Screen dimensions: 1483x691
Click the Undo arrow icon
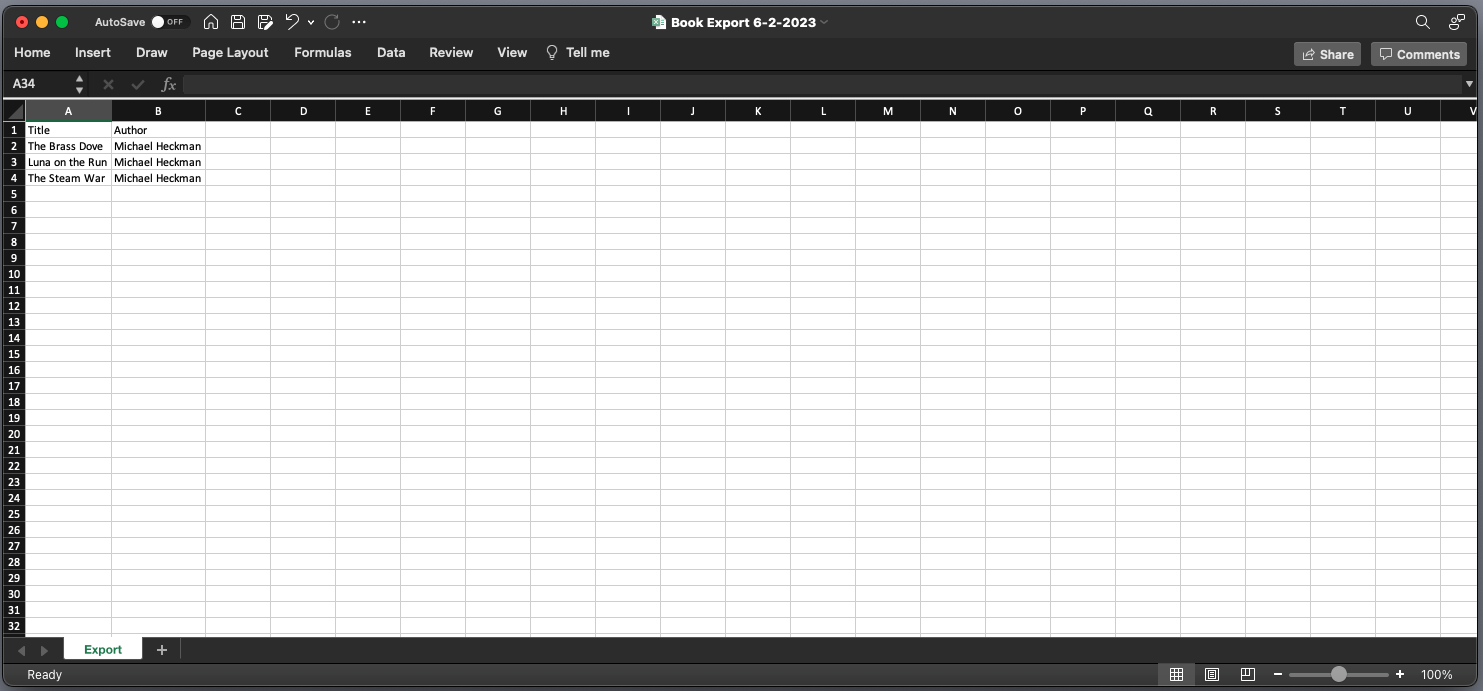coord(291,22)
